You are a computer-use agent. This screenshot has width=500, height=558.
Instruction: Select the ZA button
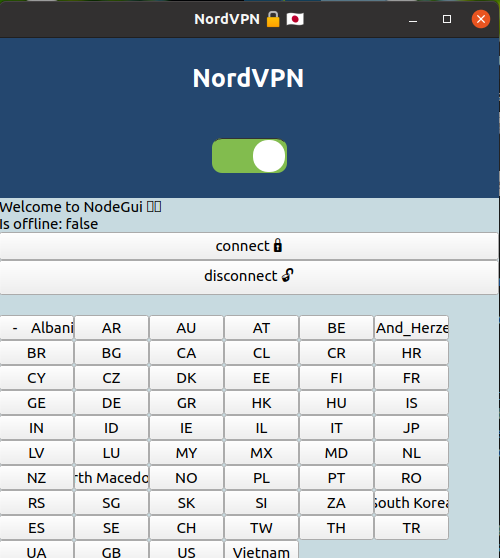tap(336, 503)
